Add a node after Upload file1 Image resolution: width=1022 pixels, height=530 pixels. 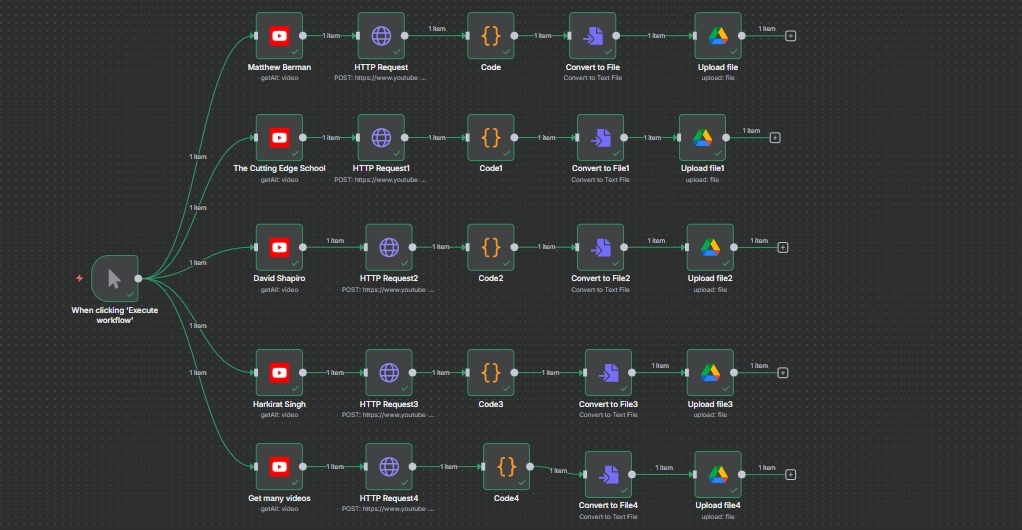775,138
